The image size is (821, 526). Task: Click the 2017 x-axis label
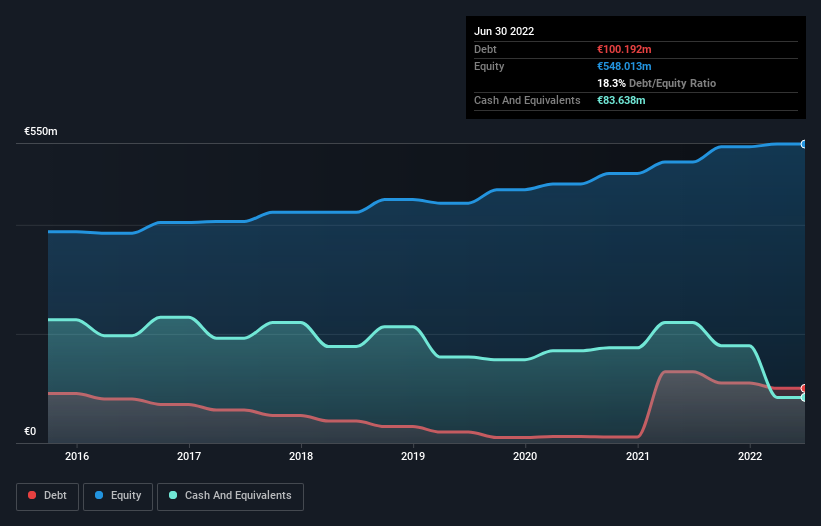click(x=189, y=456)
